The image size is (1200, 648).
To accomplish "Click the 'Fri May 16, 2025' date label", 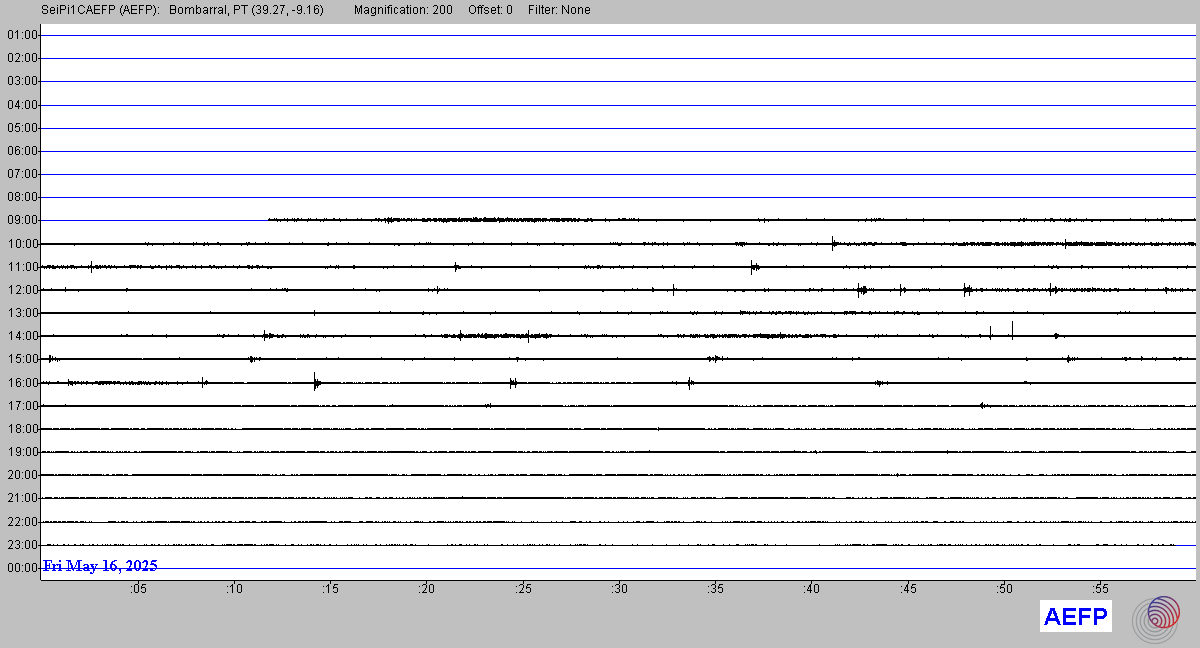I will click(x=100, y=566).
